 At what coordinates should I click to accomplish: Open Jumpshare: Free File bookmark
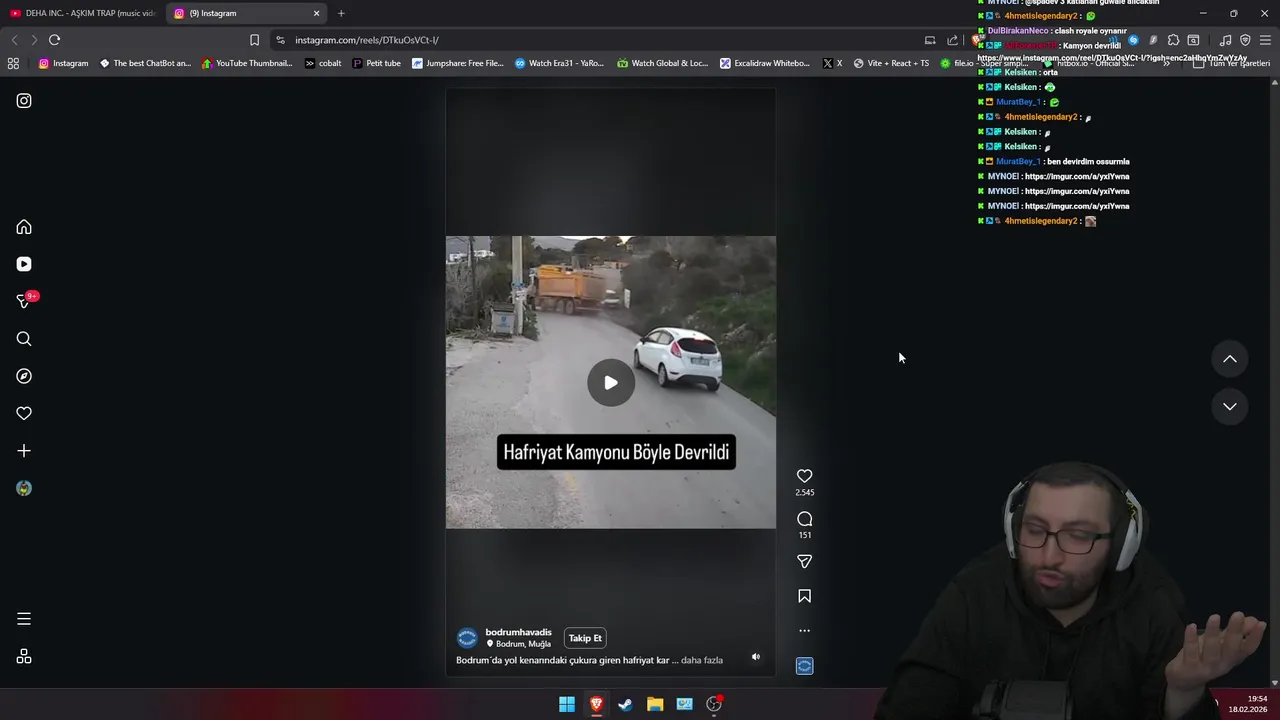pyautogui.click(x=457, y=63)
